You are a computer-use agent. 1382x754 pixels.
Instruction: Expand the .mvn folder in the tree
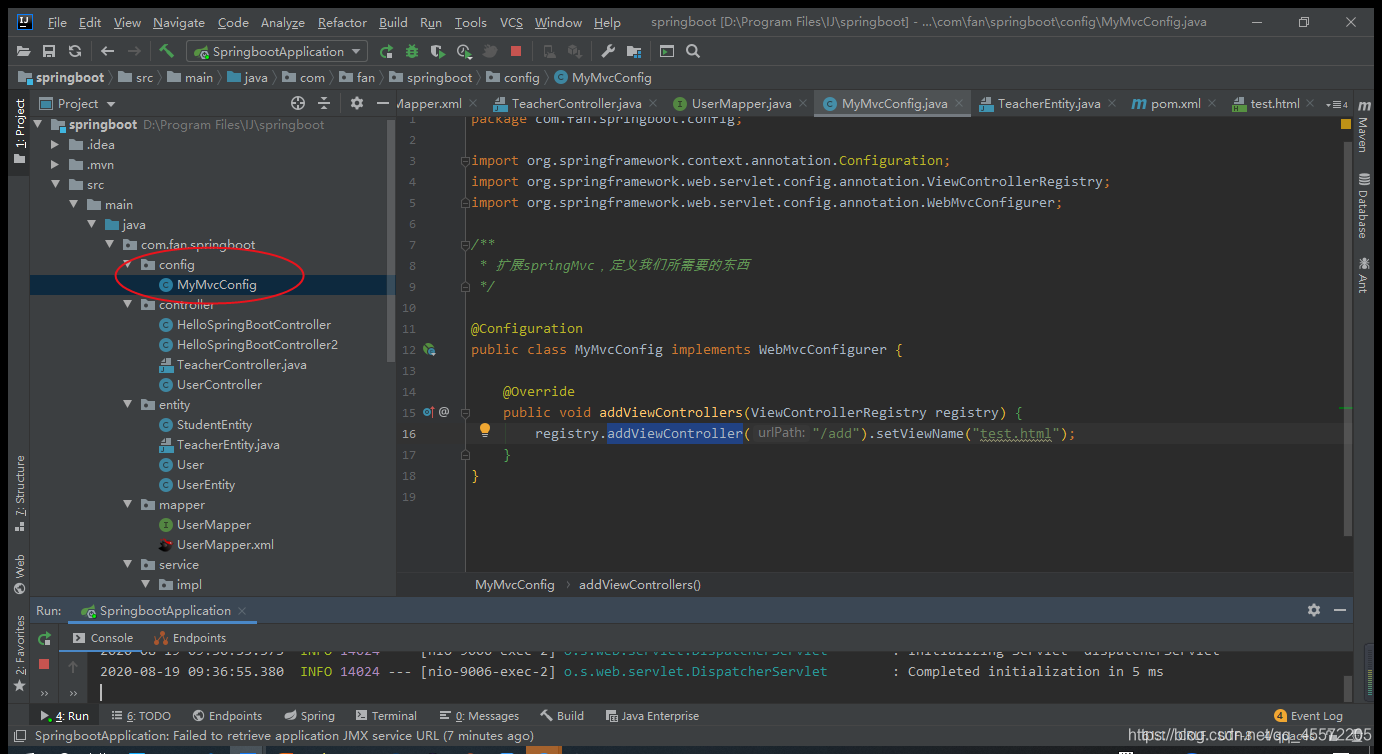[x=56, y=165]
